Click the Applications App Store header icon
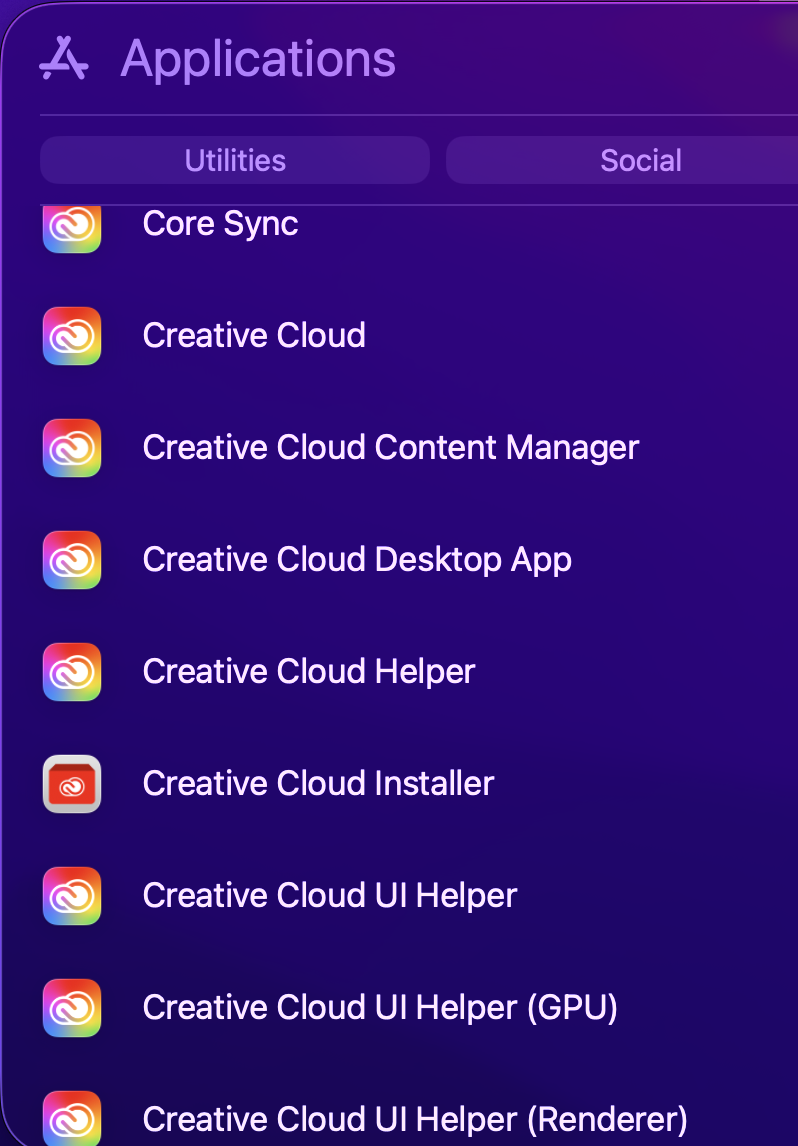 click(64, 58)
